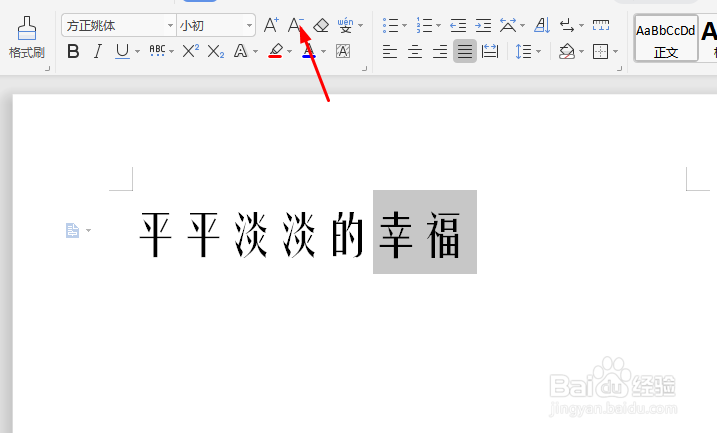Expand strikethrough options dropdown
The width and height of the screenshot is (717, 433).
point(171,51)
